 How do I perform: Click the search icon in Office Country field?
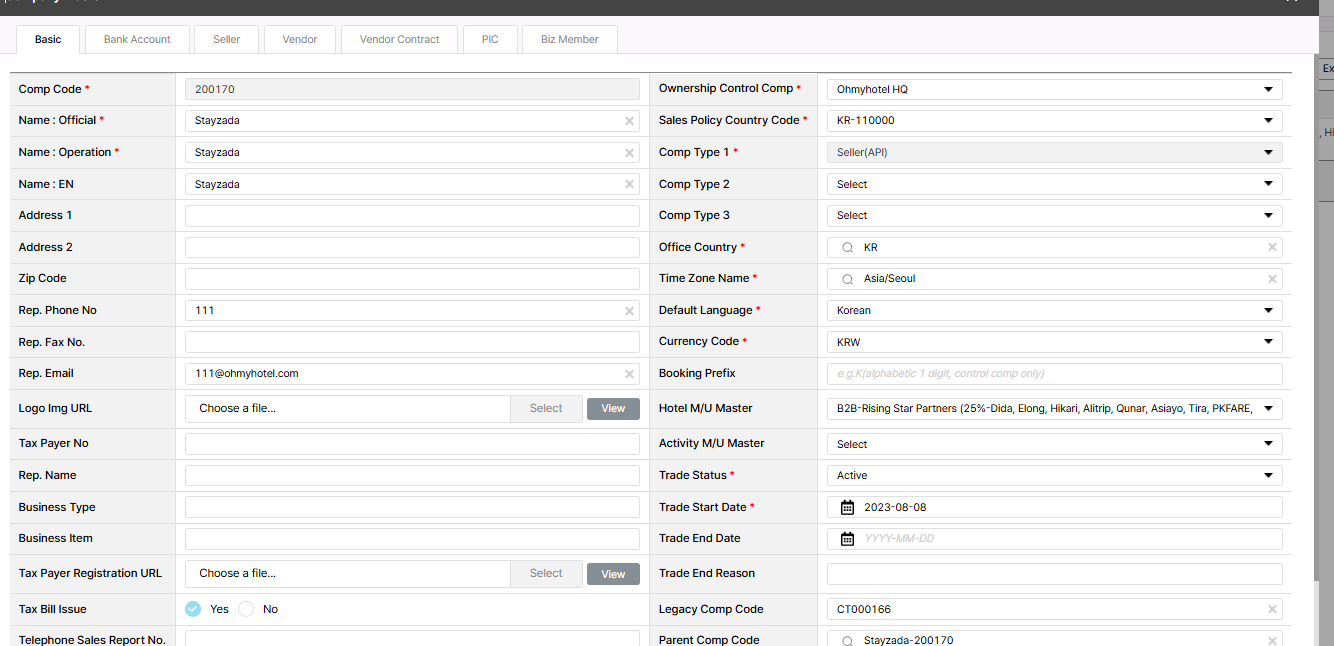tap(847, 247)
